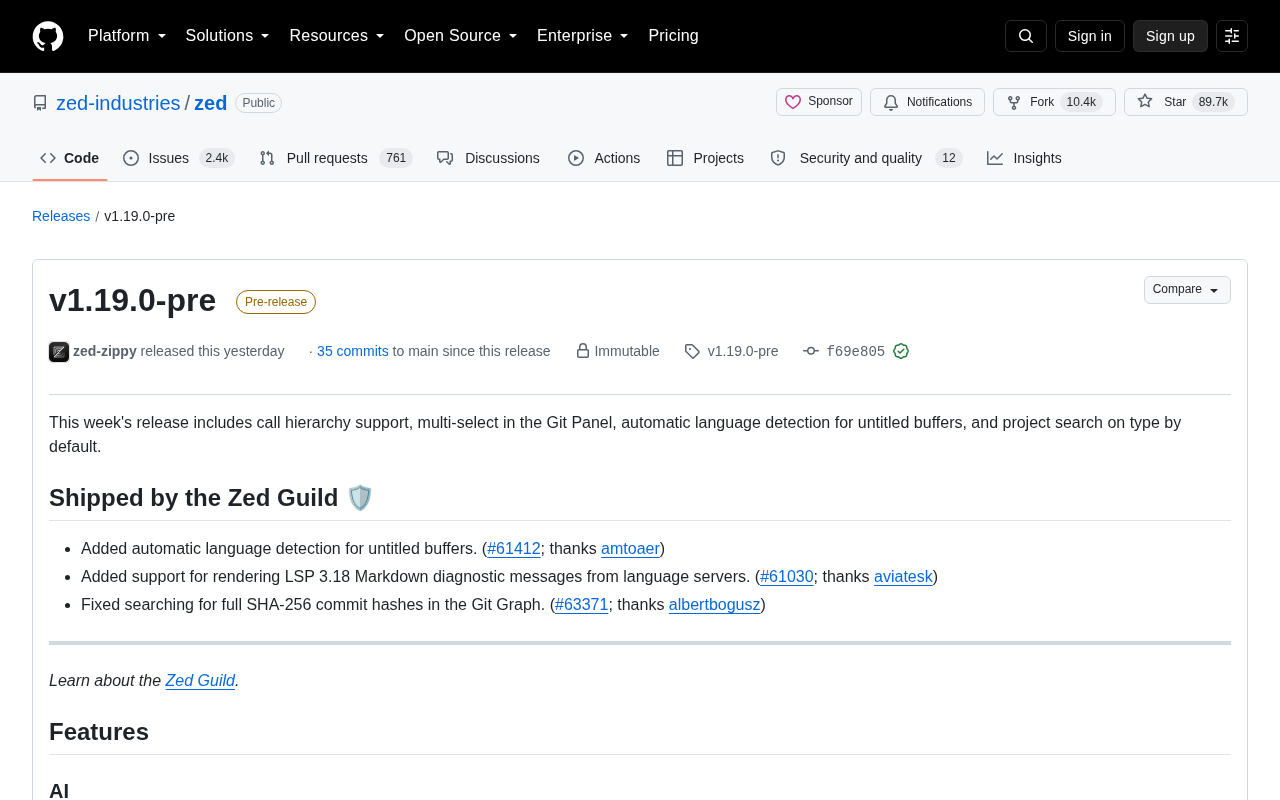Screen dimensions: 1280x800
Task: Click the zed-zippy avatar image
Action: (59, 351)
